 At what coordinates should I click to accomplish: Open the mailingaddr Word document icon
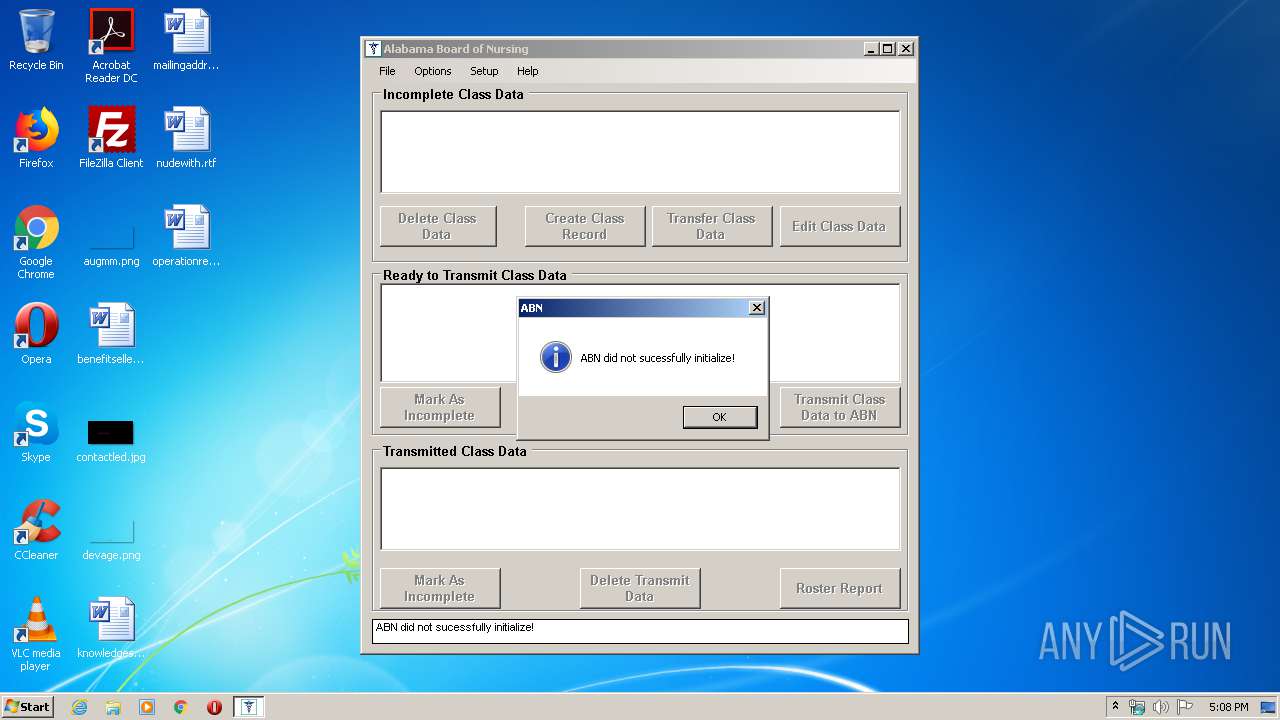[x=186, y=40]
